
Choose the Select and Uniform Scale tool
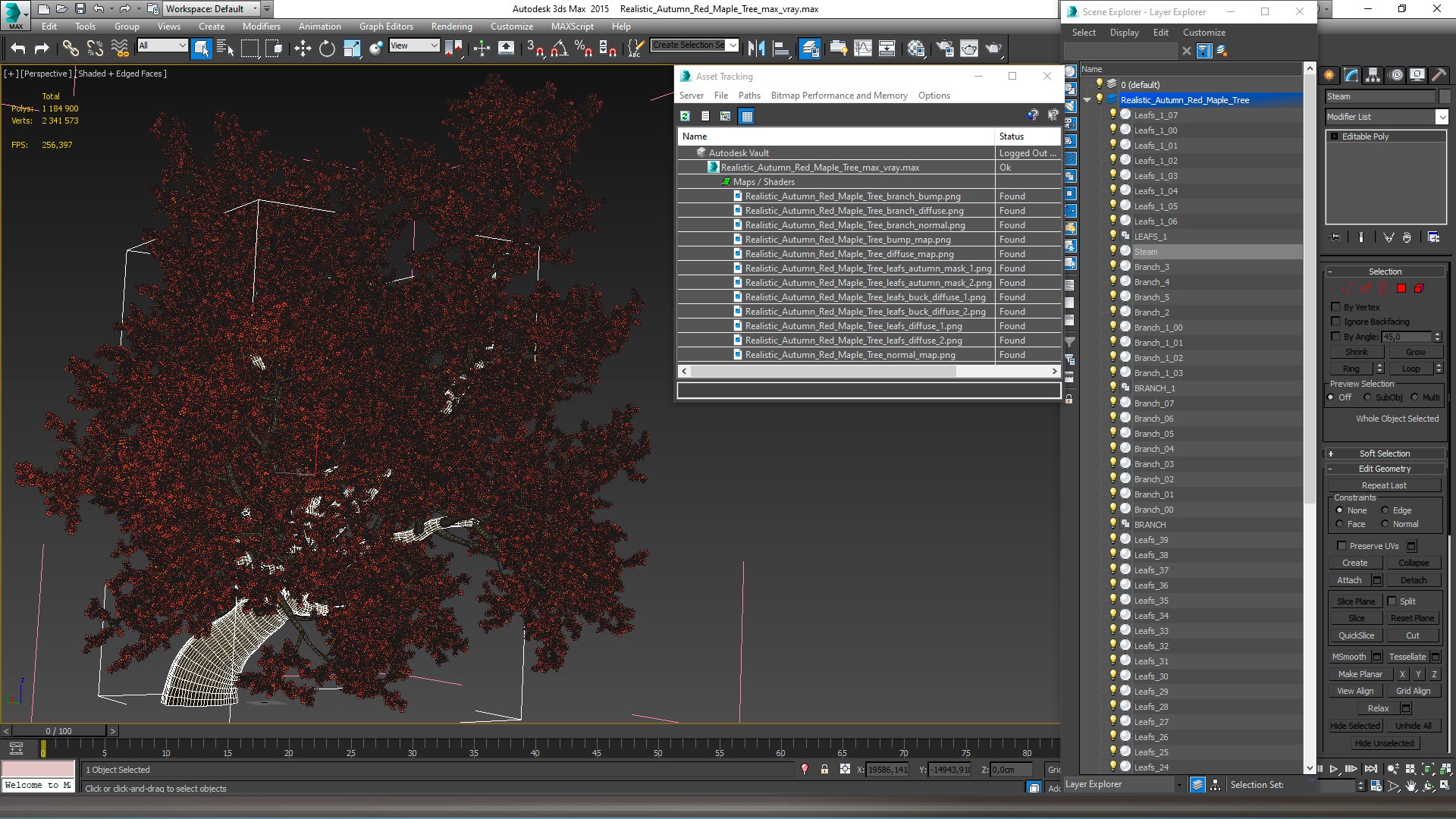click(352, 49)
